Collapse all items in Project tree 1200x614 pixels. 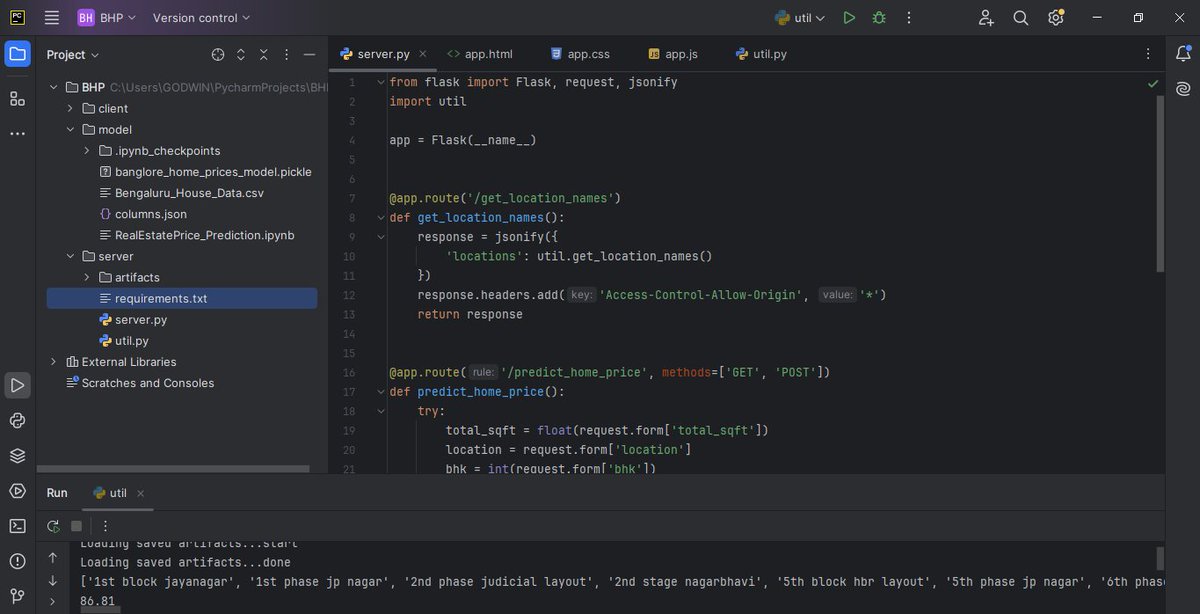pos(264,55)
